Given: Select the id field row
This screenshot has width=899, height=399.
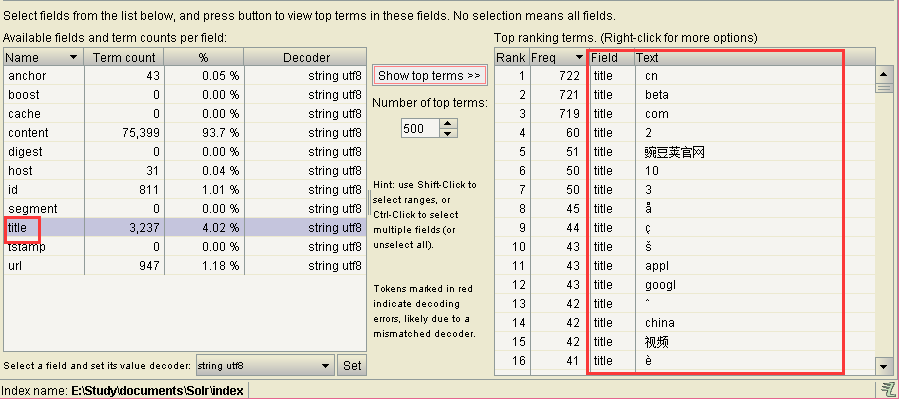Looking at the screenshot, I should click(x=185, y=190).
